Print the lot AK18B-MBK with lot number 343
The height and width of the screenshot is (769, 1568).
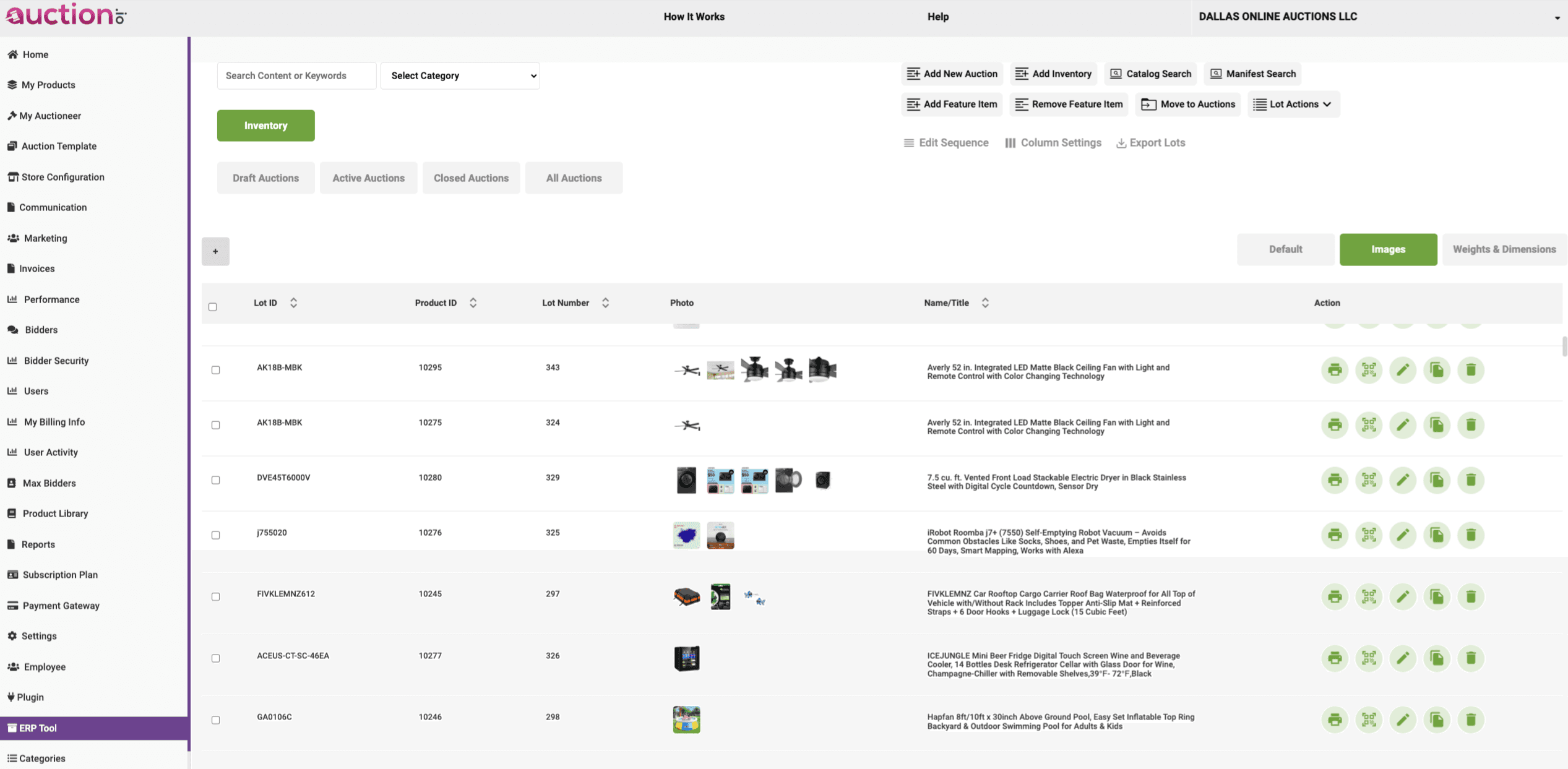point(1335,370)
